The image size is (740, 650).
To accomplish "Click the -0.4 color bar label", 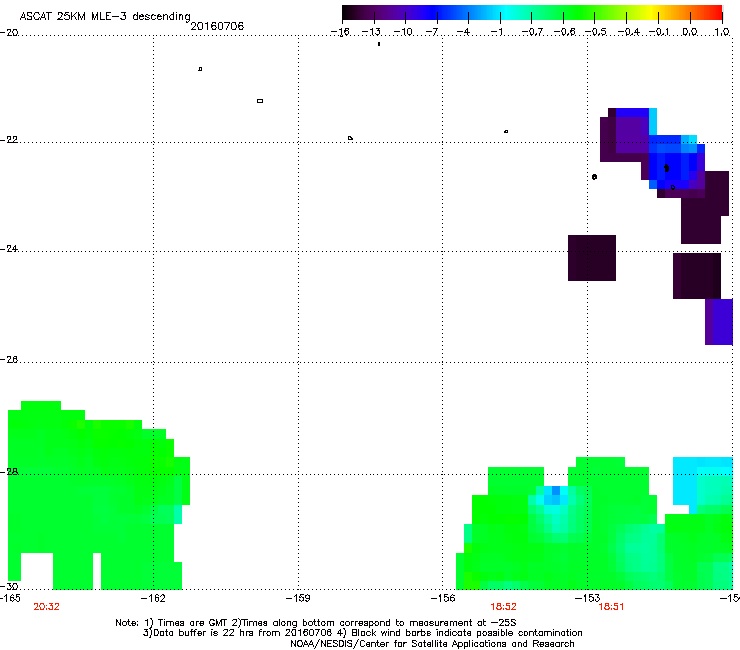I will (629, 32).
